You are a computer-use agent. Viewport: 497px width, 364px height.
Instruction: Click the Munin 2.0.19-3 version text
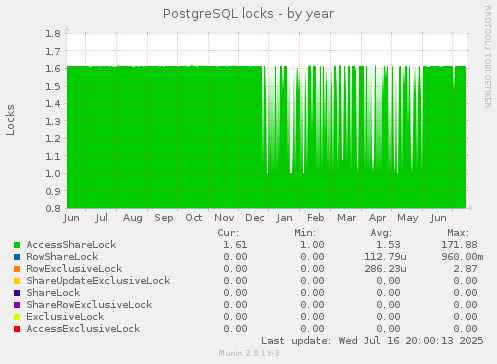(249, 353)
